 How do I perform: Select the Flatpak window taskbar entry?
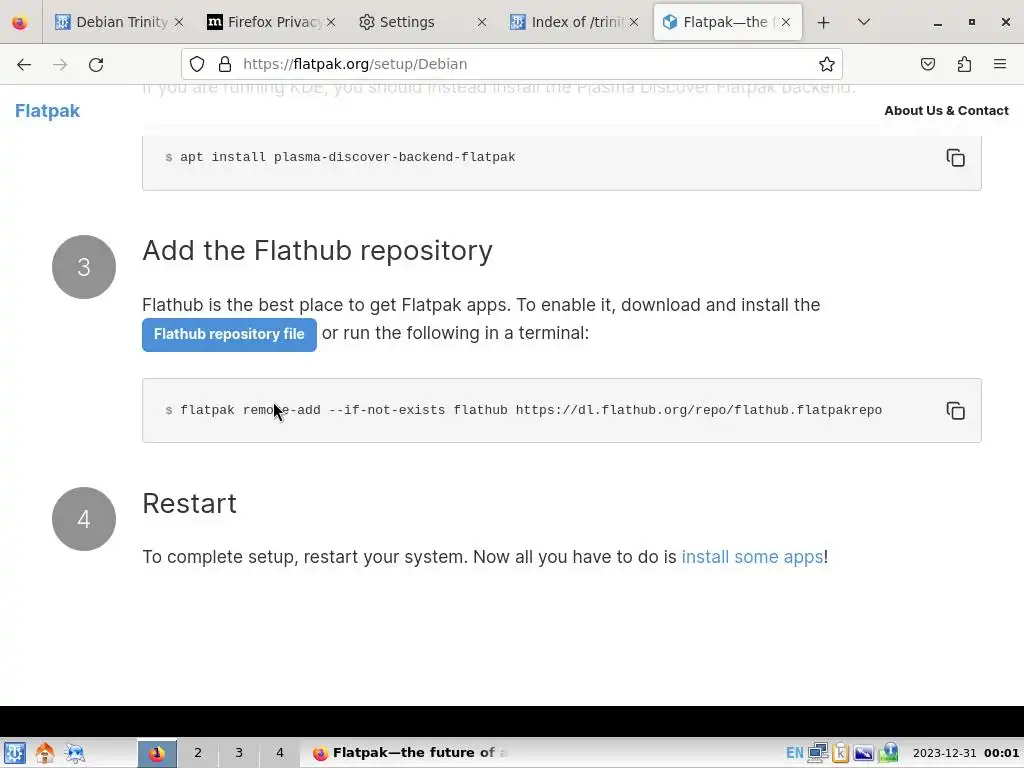click(411, 753)
